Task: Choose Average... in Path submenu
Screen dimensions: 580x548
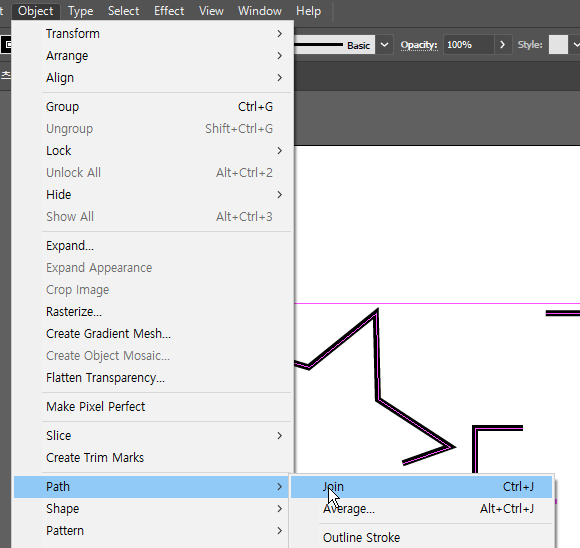Action: click(x=421, y=509)
